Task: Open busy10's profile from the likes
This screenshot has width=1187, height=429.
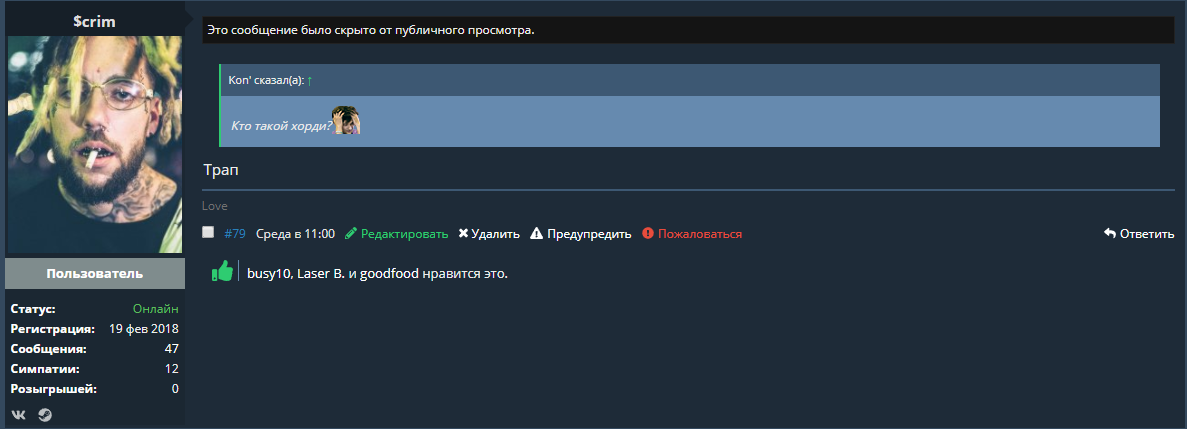Action: tap(269, 274)
